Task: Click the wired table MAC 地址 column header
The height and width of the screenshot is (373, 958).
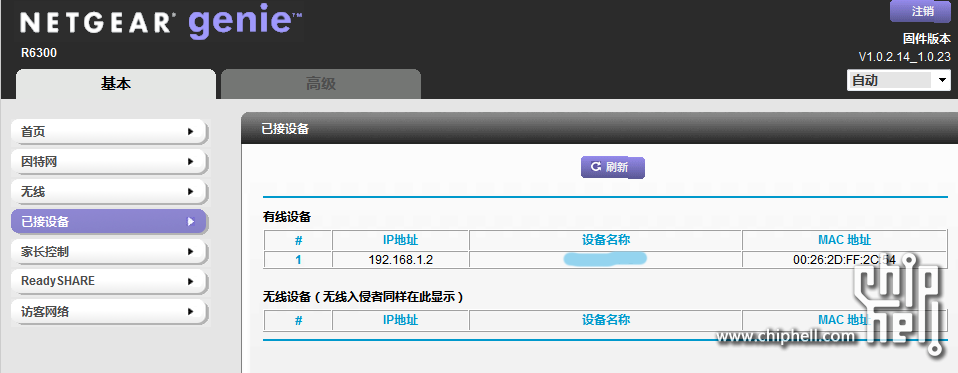Action: pos(844,240)
